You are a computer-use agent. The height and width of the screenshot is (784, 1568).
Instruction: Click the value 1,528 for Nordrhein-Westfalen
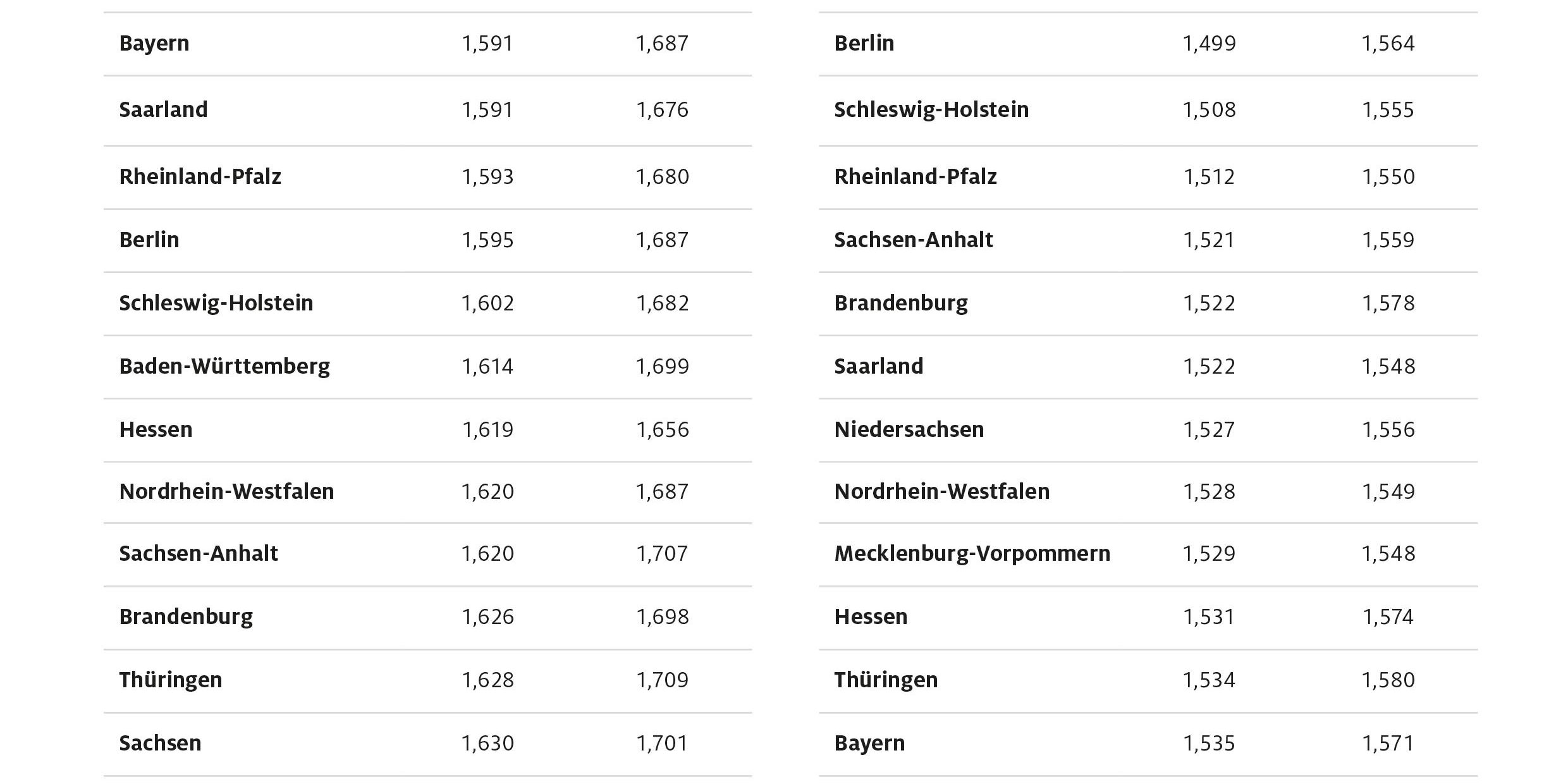[x=1209, y=492]
